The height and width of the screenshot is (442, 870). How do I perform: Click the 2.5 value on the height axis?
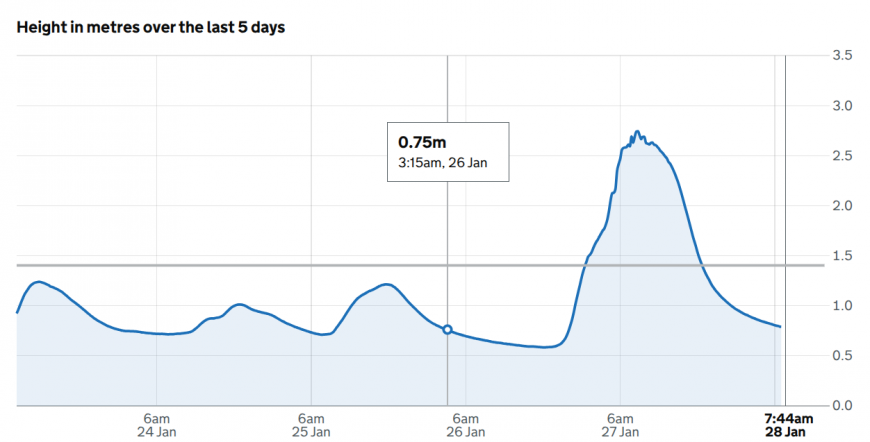(842, 156)
